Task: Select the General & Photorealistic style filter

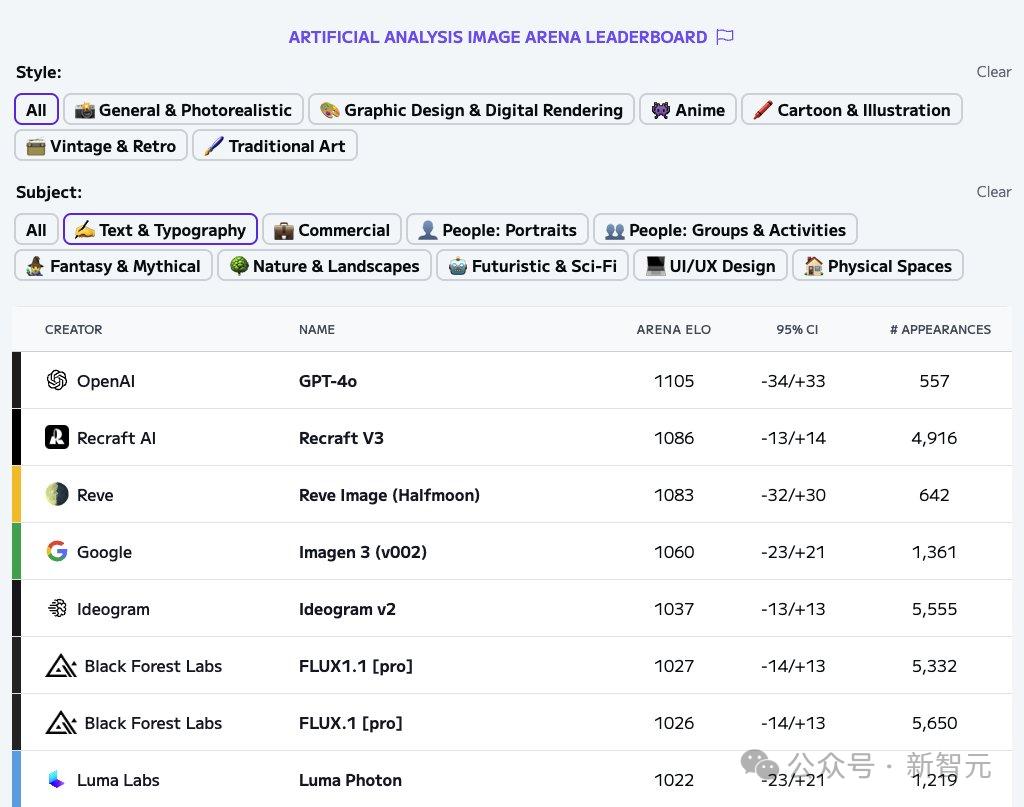Action: [184, 110]
